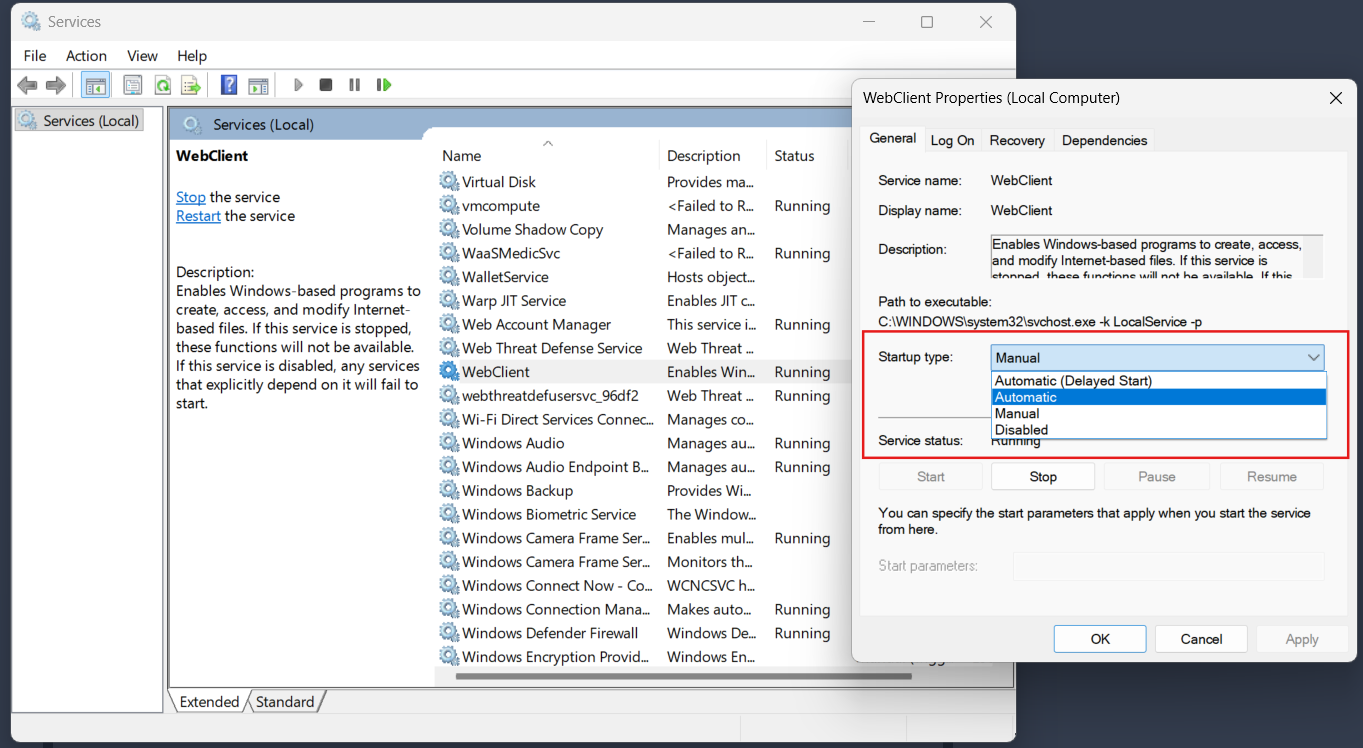Click the Refresh toolbar icon
The width and height of the screenshot is (1363, 748).
click(162, 86)
